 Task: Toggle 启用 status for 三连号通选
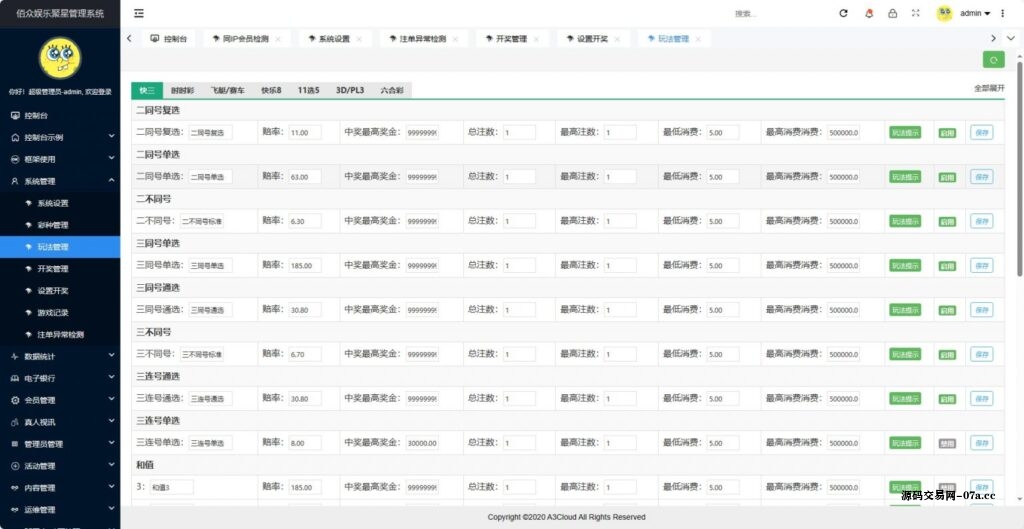point(947,399)
